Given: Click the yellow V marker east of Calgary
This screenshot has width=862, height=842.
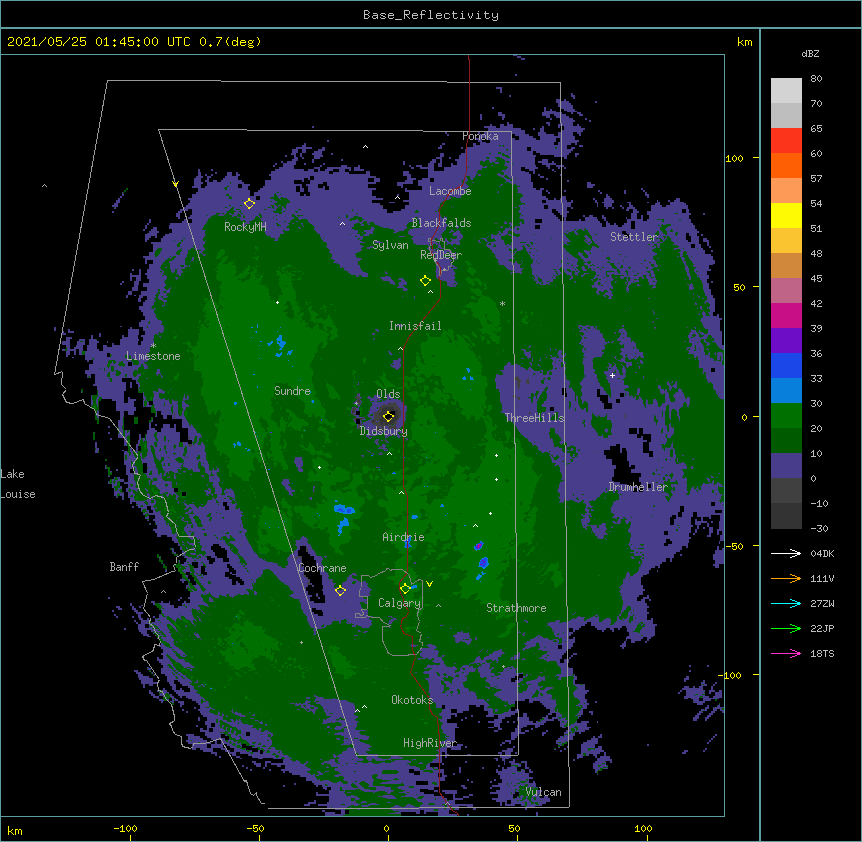Looking at the screenshot, I should (429, 584).
